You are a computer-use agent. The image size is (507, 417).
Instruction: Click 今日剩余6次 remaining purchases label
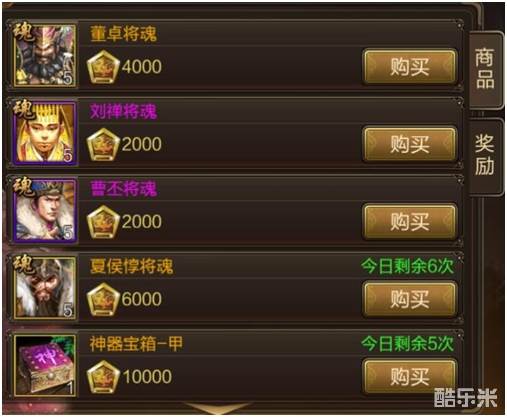(x=407, y=266)
